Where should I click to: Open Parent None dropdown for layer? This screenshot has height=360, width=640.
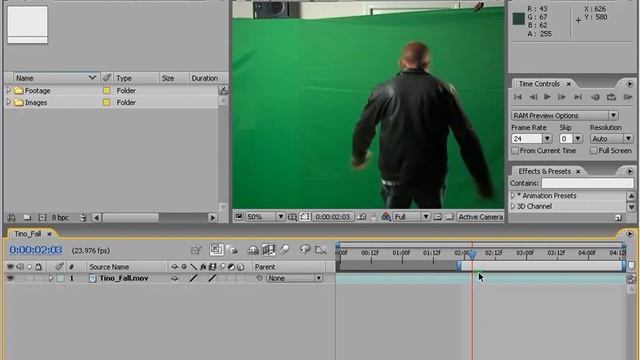click(294, 278)
